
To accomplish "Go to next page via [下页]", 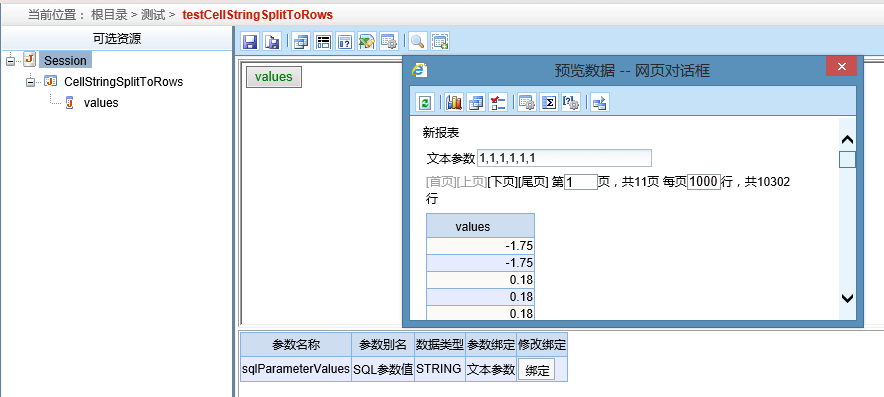I will click(x=502, y=182).
